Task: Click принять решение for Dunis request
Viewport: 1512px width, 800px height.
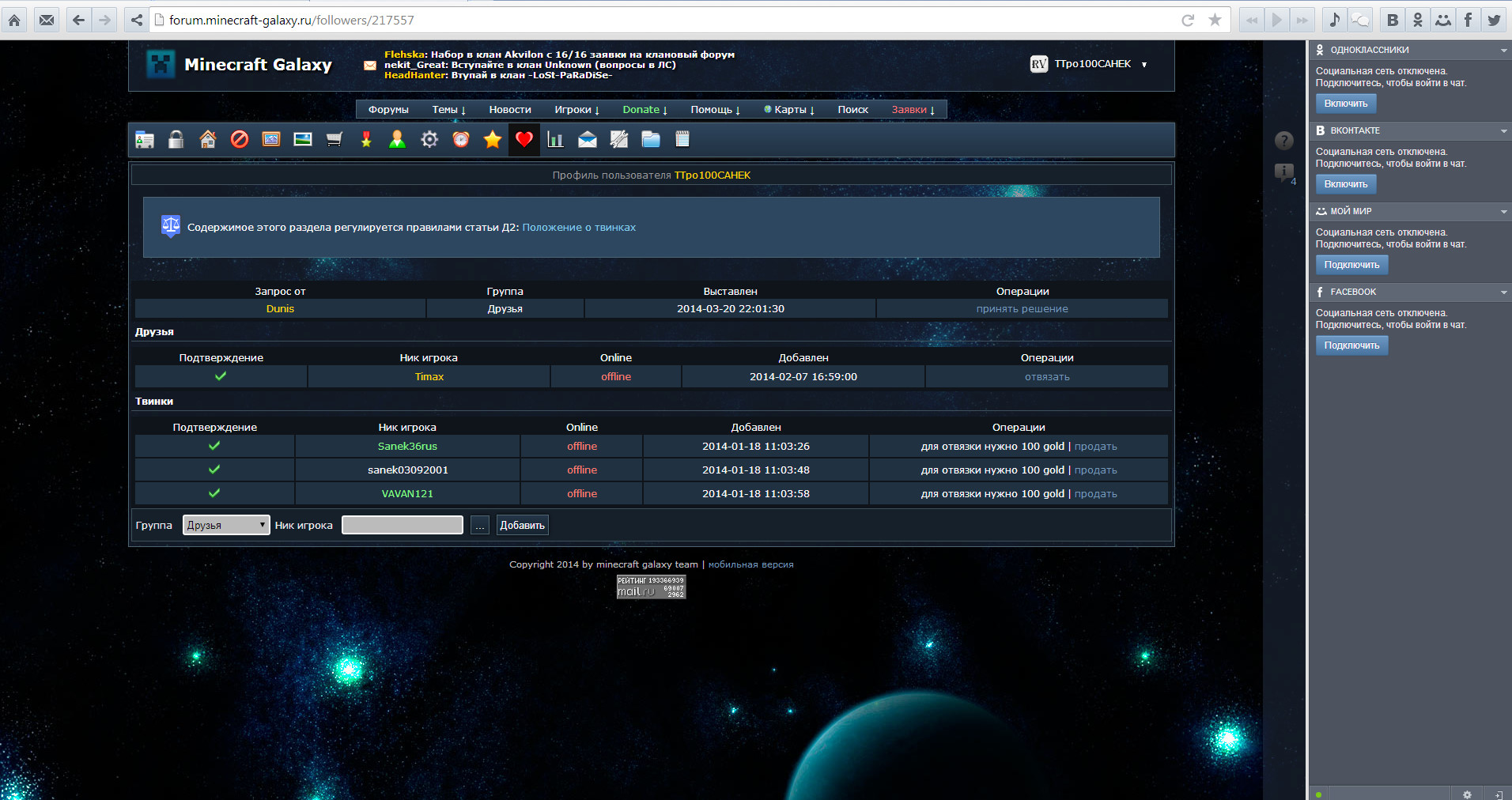Action: click(1022, 309)
